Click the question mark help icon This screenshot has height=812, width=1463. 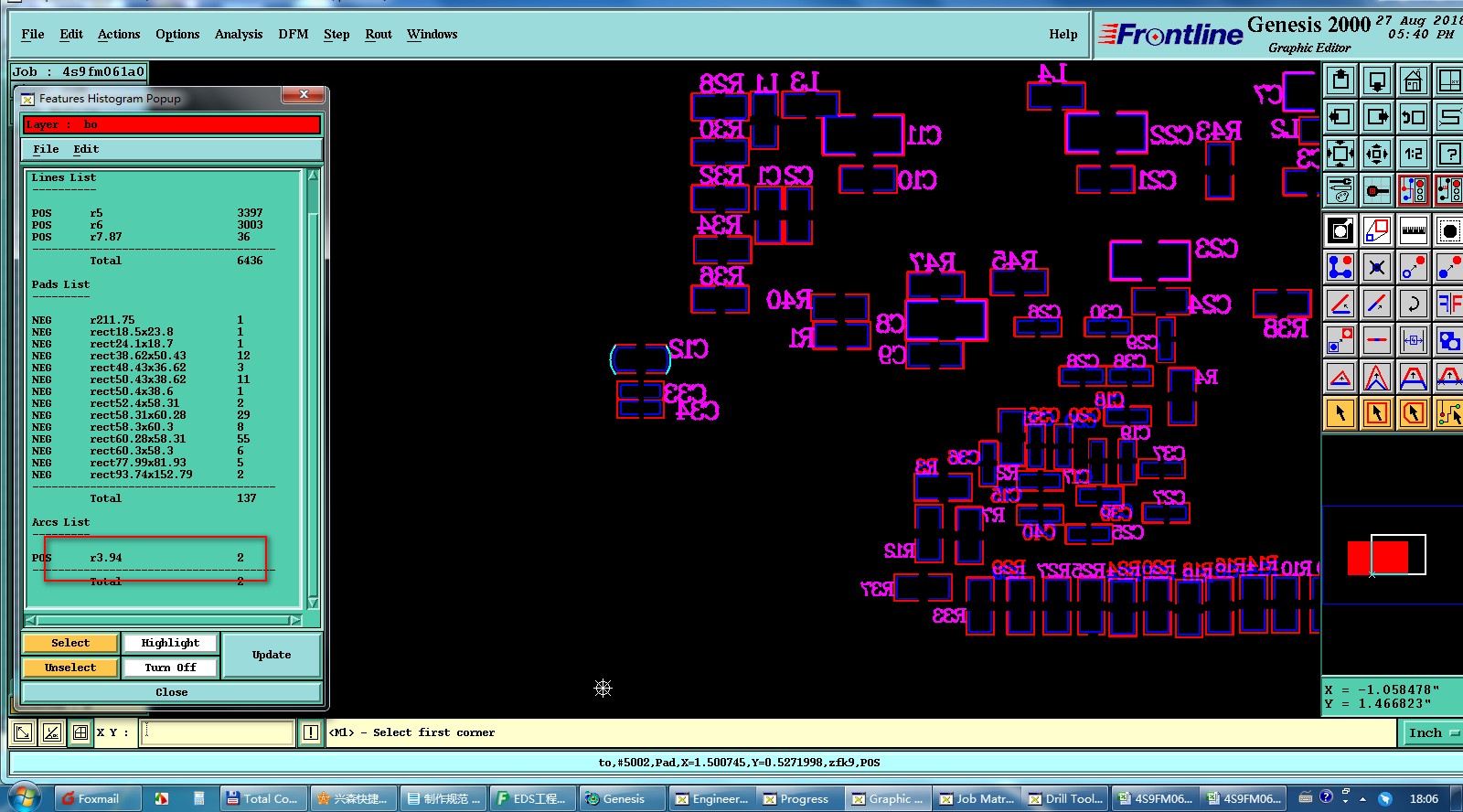click(1449, 154)
